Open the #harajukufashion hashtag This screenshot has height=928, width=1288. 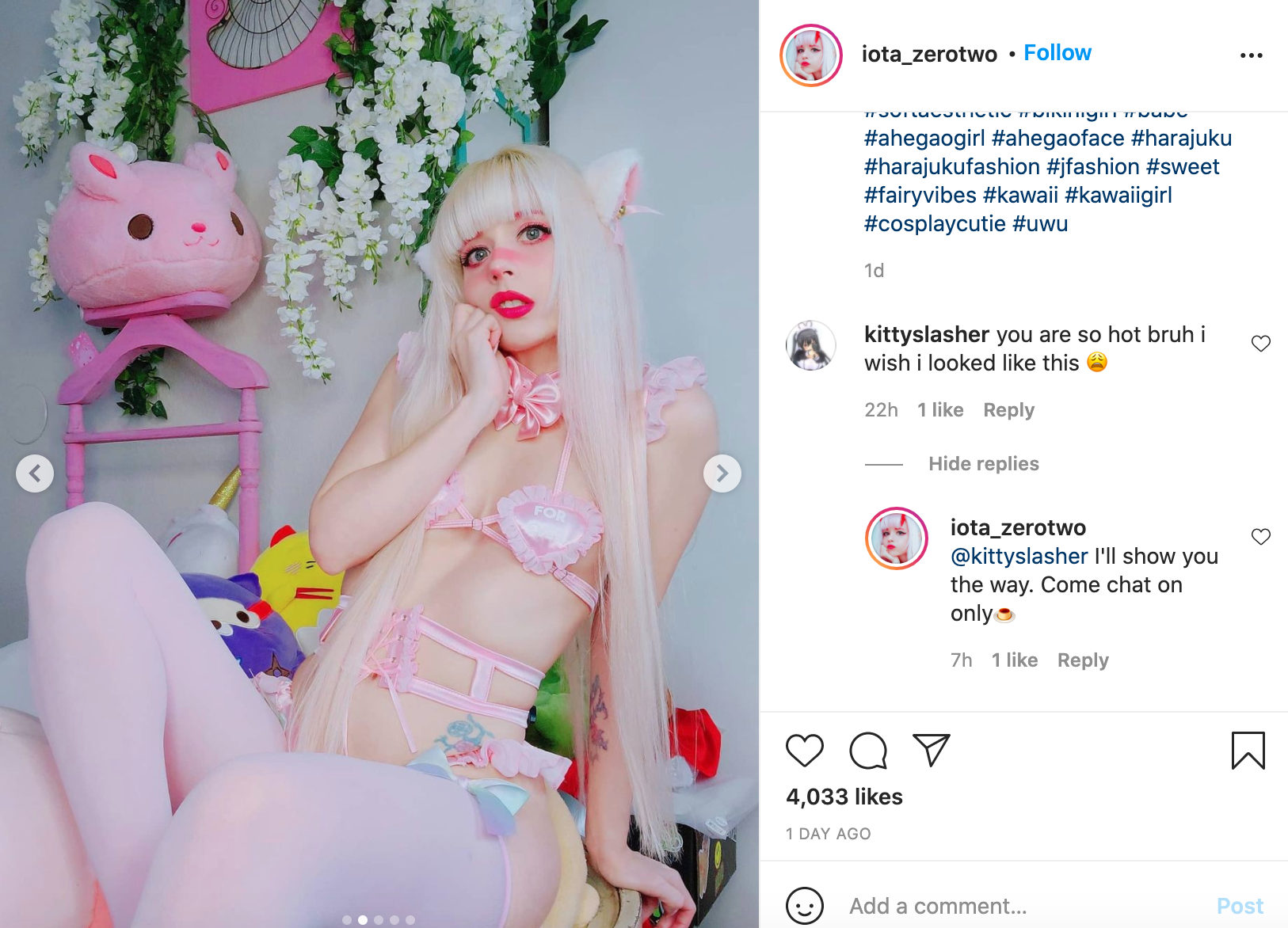952,167
